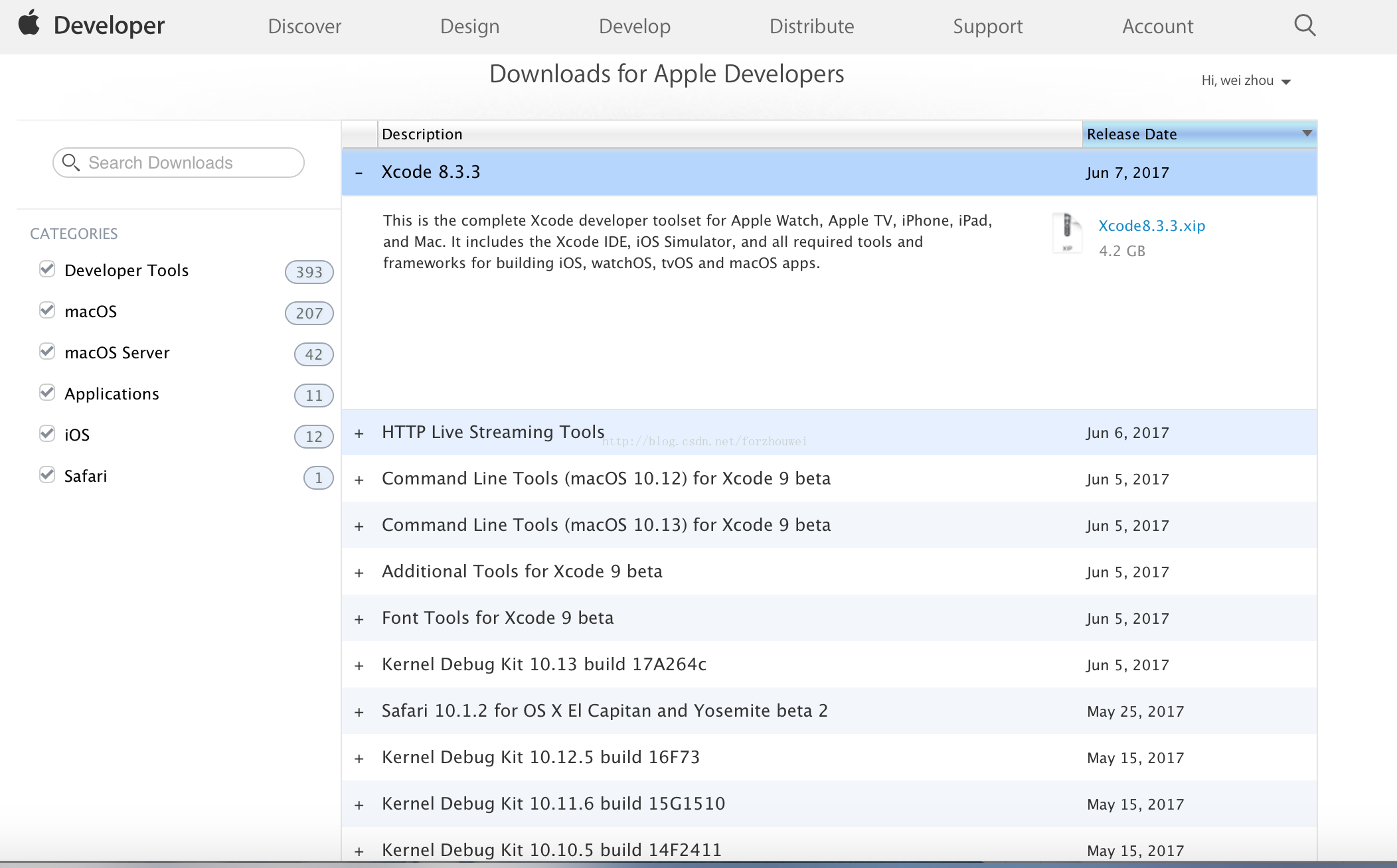Click Font Tools for Xcode 9 beta title
The height and width of the screenshot is (868, 1397).
(x=498, y=618)
